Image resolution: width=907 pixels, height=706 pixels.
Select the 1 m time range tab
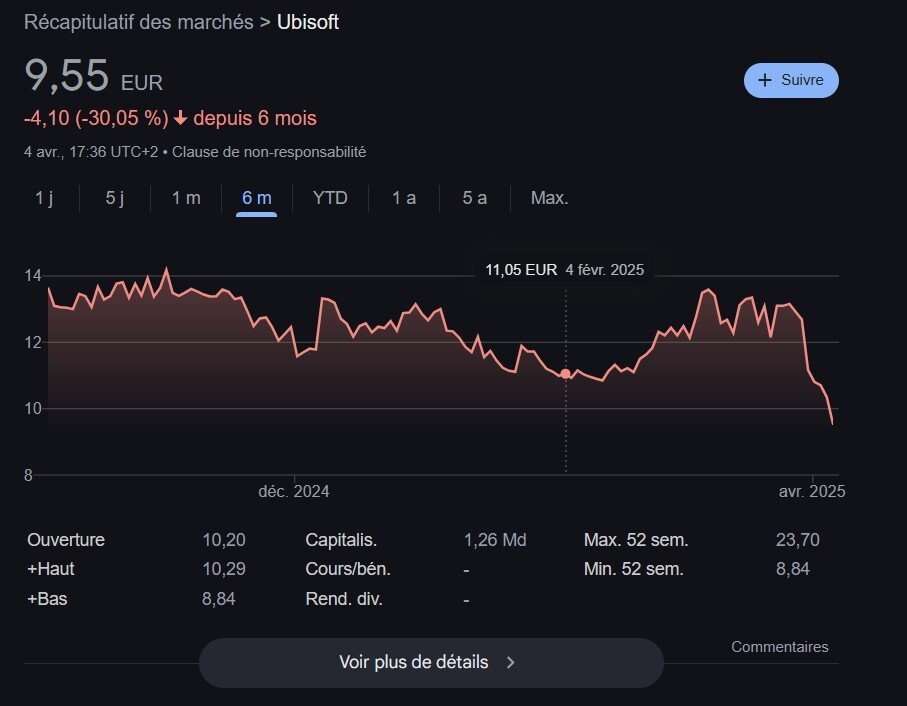(x=186, y=198)
